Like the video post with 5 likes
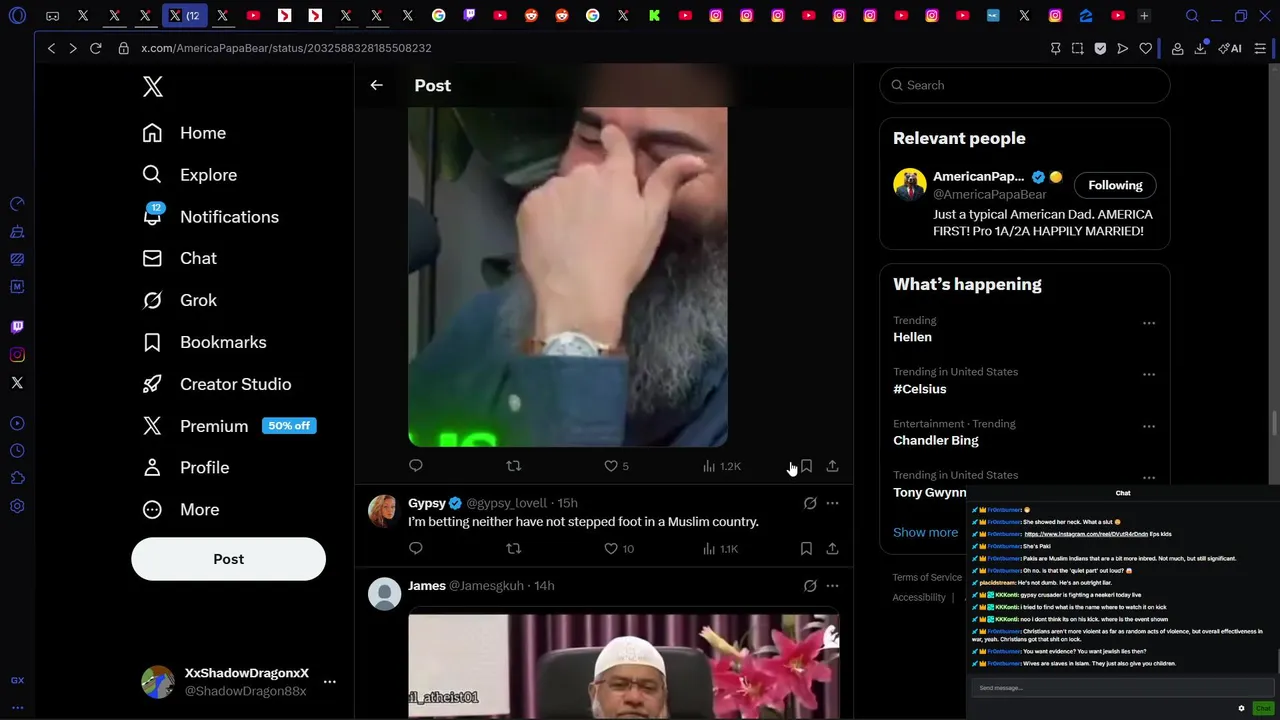Viewport: 1280px width, 720px height. pos(617,466)
